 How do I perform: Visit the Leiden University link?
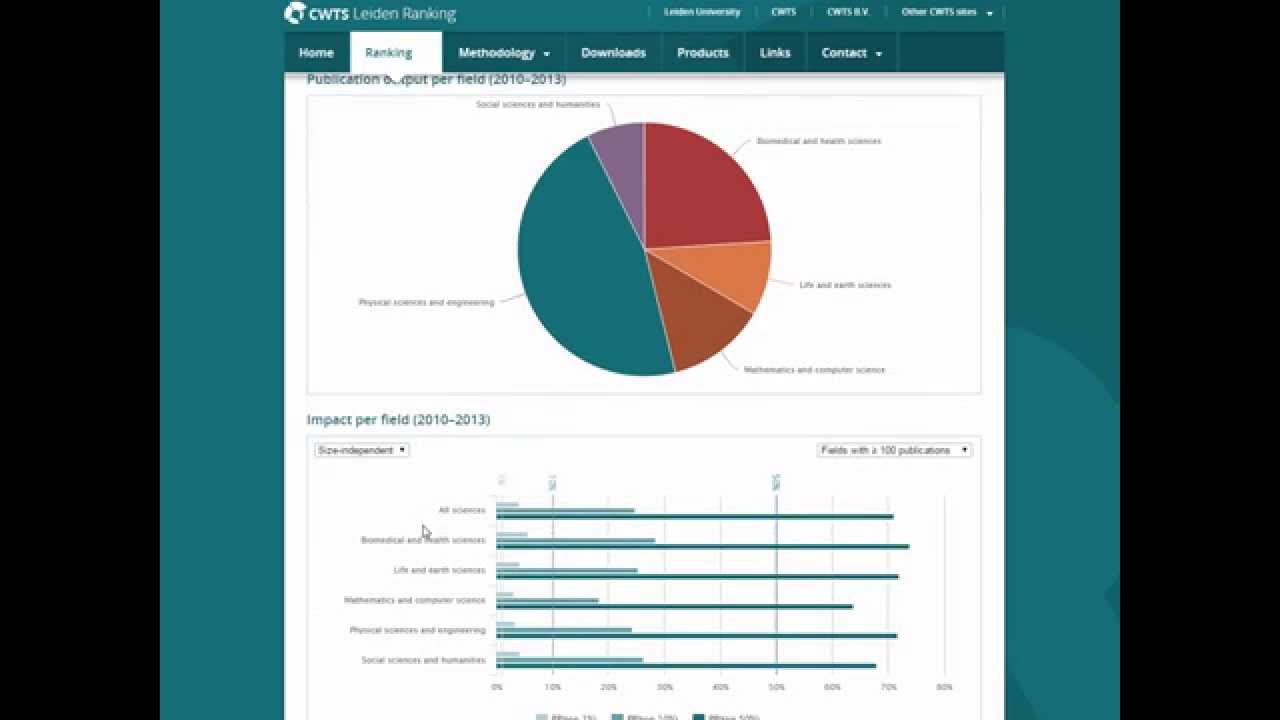point(702,12)
